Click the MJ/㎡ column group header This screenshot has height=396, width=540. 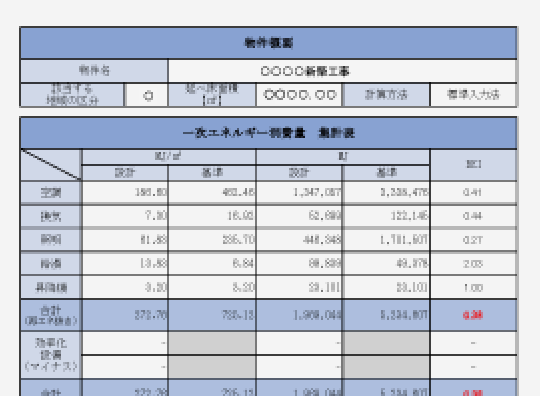[x=169, y=157]
